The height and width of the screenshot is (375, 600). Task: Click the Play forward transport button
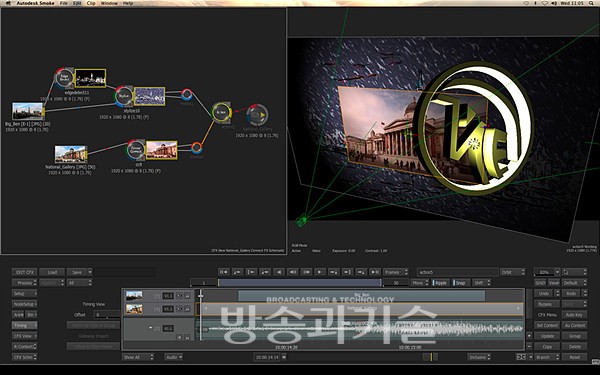(320, 272)
